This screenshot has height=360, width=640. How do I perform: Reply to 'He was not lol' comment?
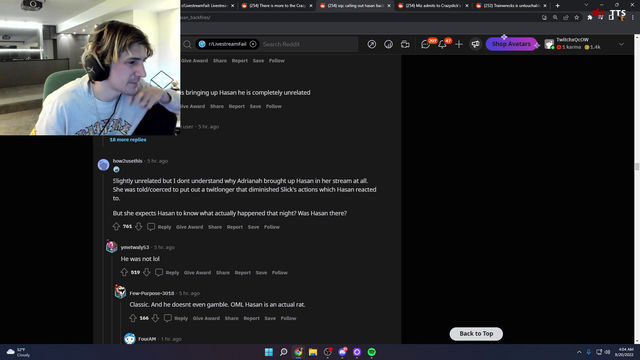click(x=167, y=273)
